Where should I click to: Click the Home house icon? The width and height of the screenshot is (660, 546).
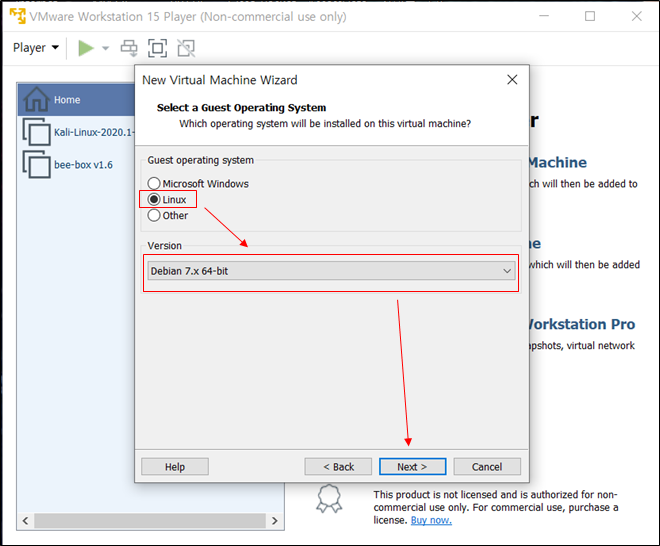(x=37, y=99)
